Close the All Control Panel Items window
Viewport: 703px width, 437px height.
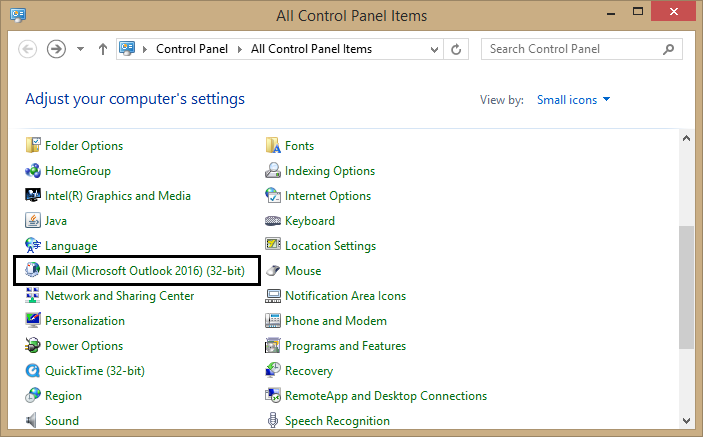click(x=673, y=12)
